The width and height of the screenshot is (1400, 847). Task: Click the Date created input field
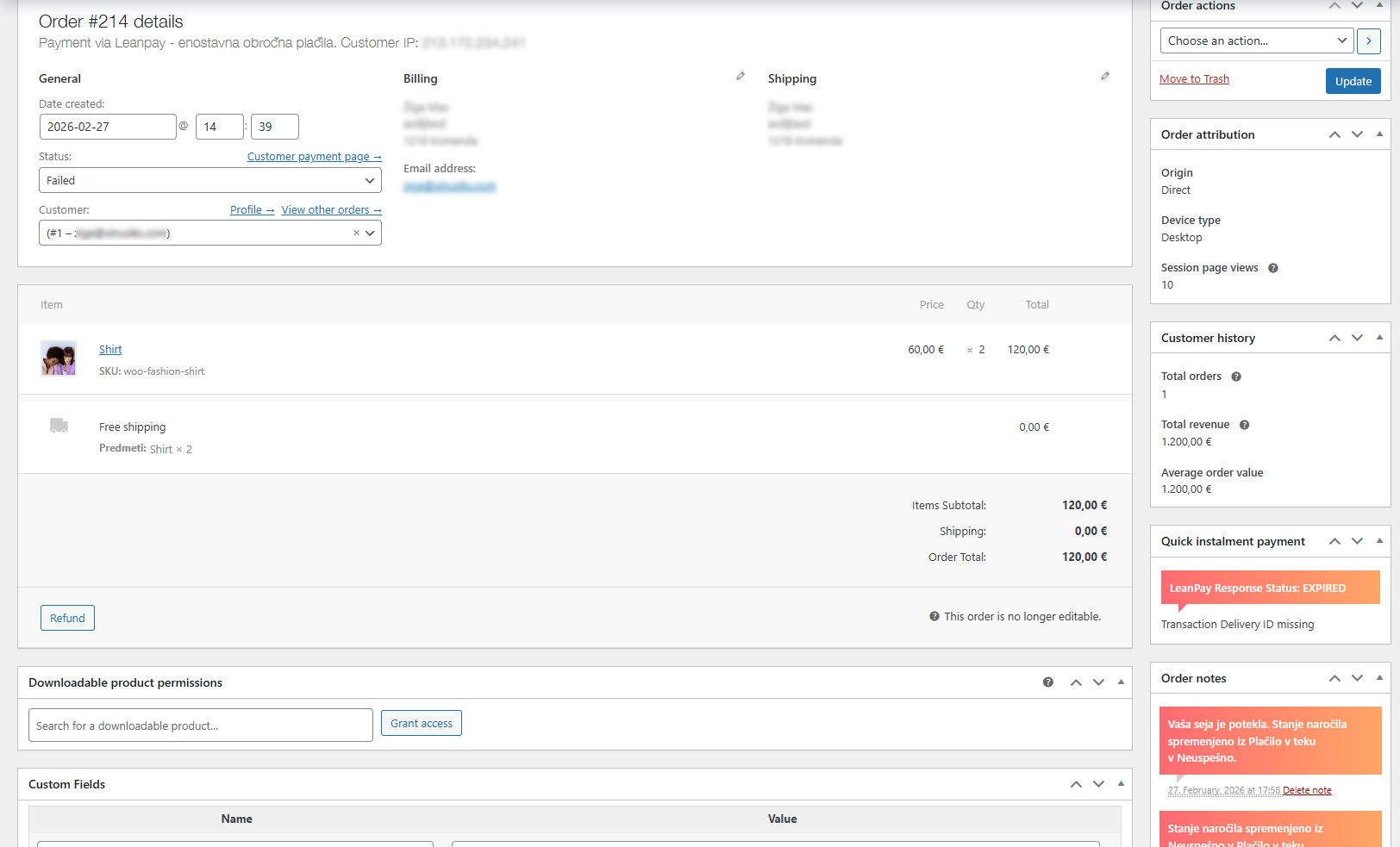coord(108,126)
